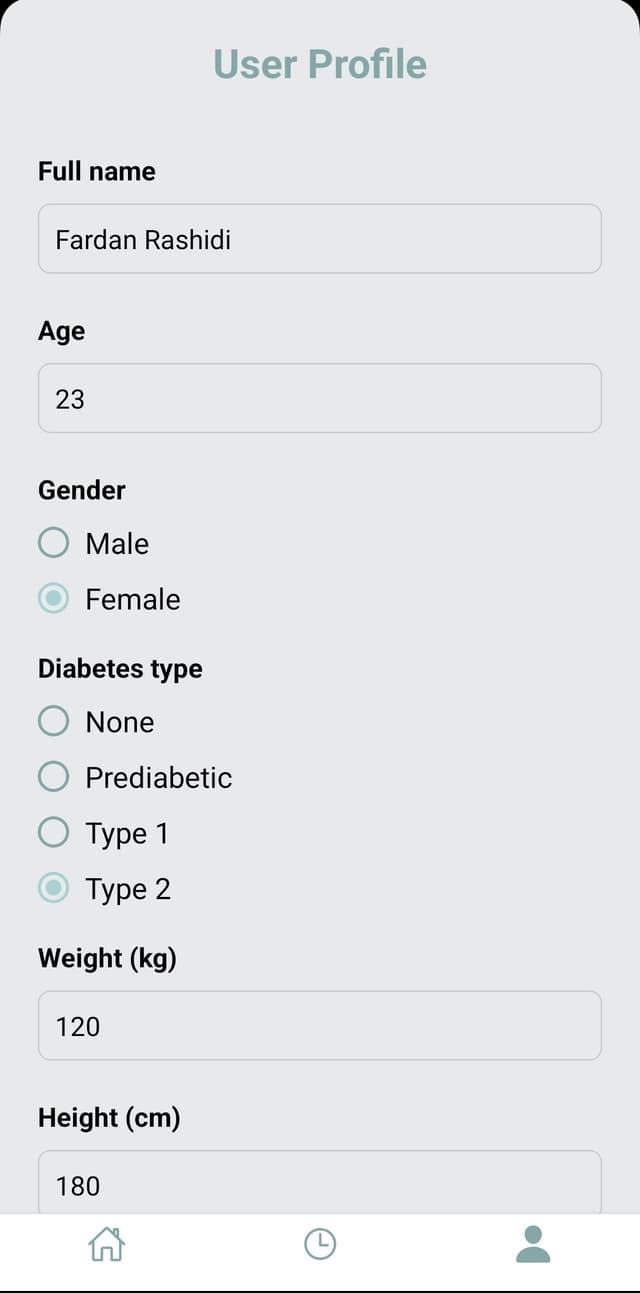Focus the Age field showing 23
This screenshot has height=1293, width=640.
click(320, 398)
